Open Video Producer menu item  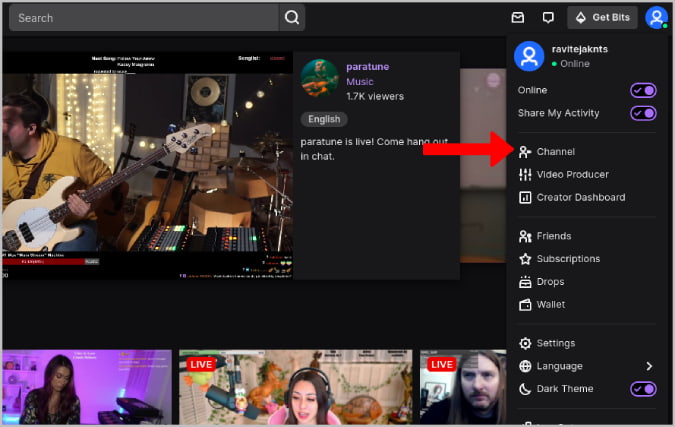[586, 174]
